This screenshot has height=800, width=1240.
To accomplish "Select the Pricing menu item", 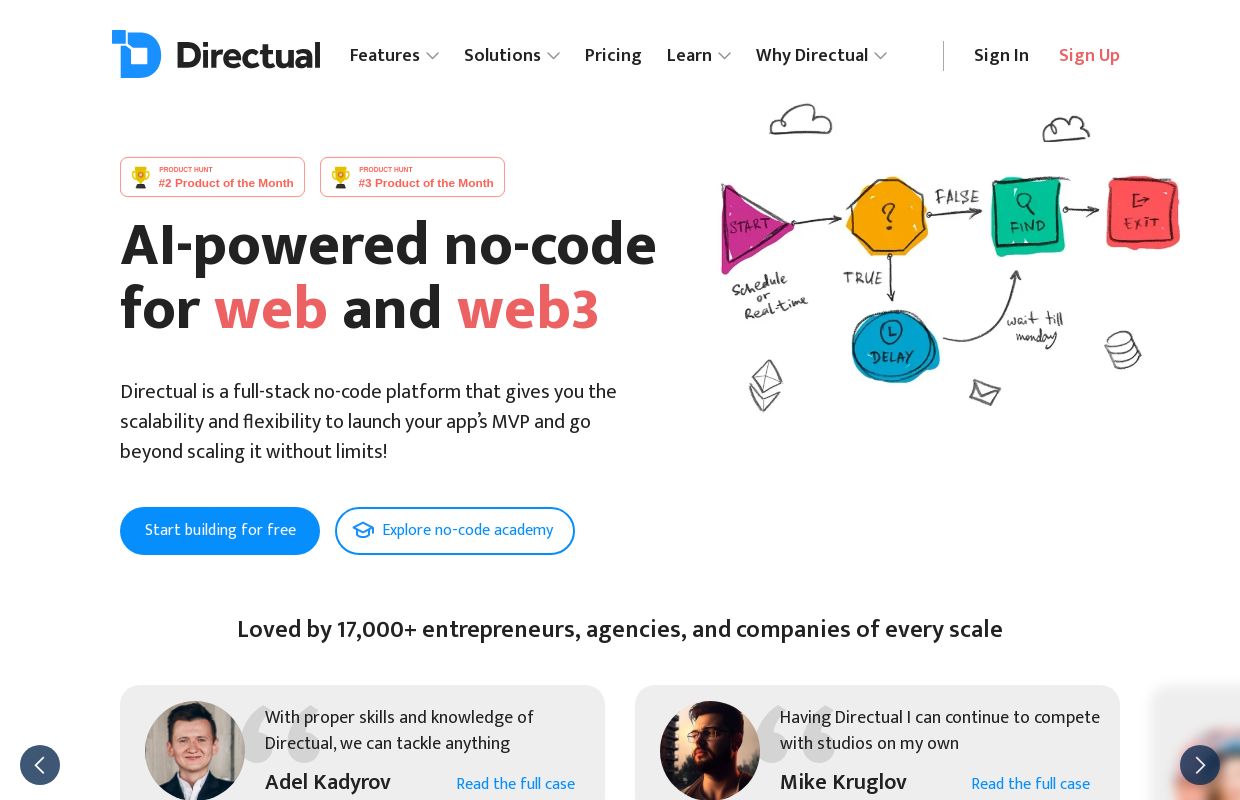I will [x=613, y=55].
